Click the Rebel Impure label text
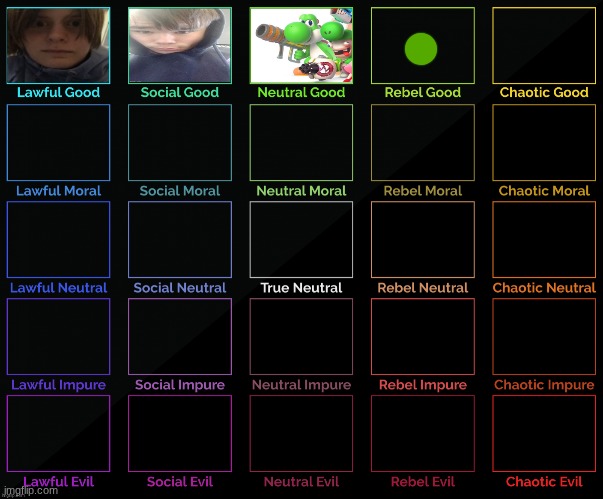The height and width of the screenshot is (499, 603). click(x=423, y=385)
